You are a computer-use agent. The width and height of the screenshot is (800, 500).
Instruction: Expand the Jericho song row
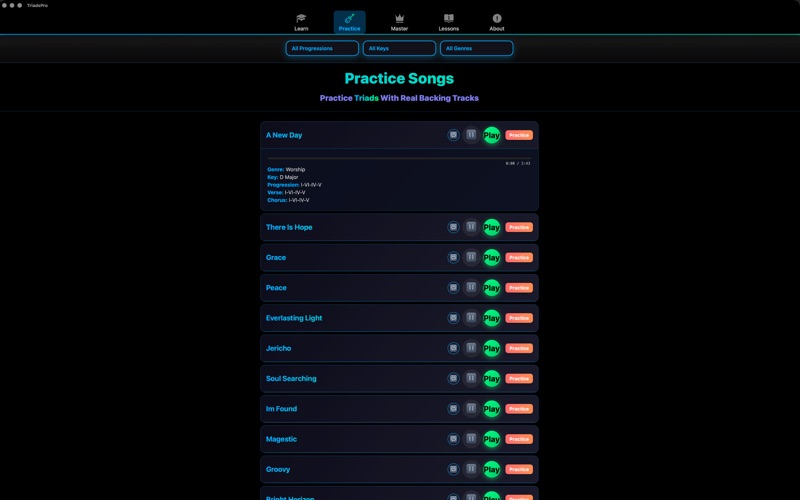tap(399, 348)
